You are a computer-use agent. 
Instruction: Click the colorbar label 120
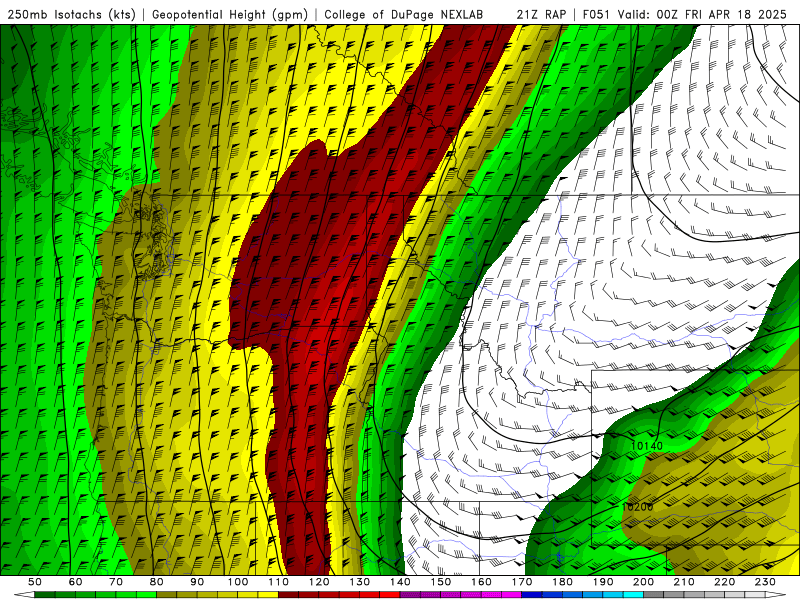pos(319,582)
